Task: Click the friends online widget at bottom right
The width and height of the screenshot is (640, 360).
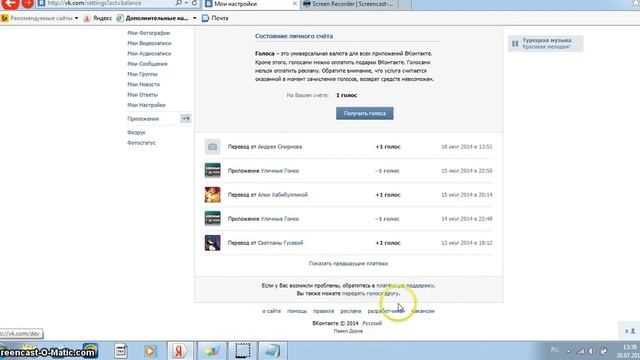Action: click(630, 331)
